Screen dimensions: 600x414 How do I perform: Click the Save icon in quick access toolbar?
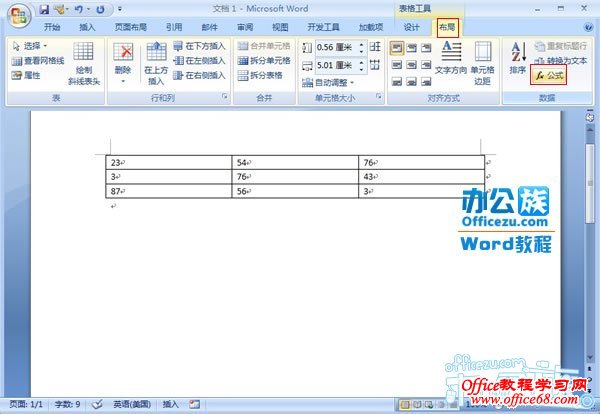(x=44, y=9)
